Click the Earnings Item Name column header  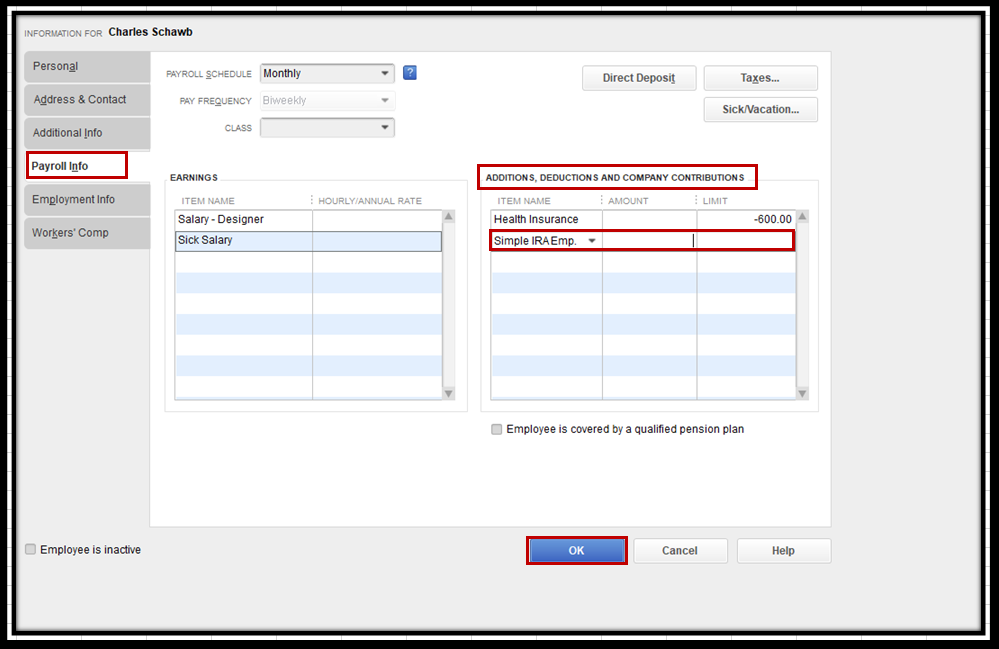tap(208, 201)
